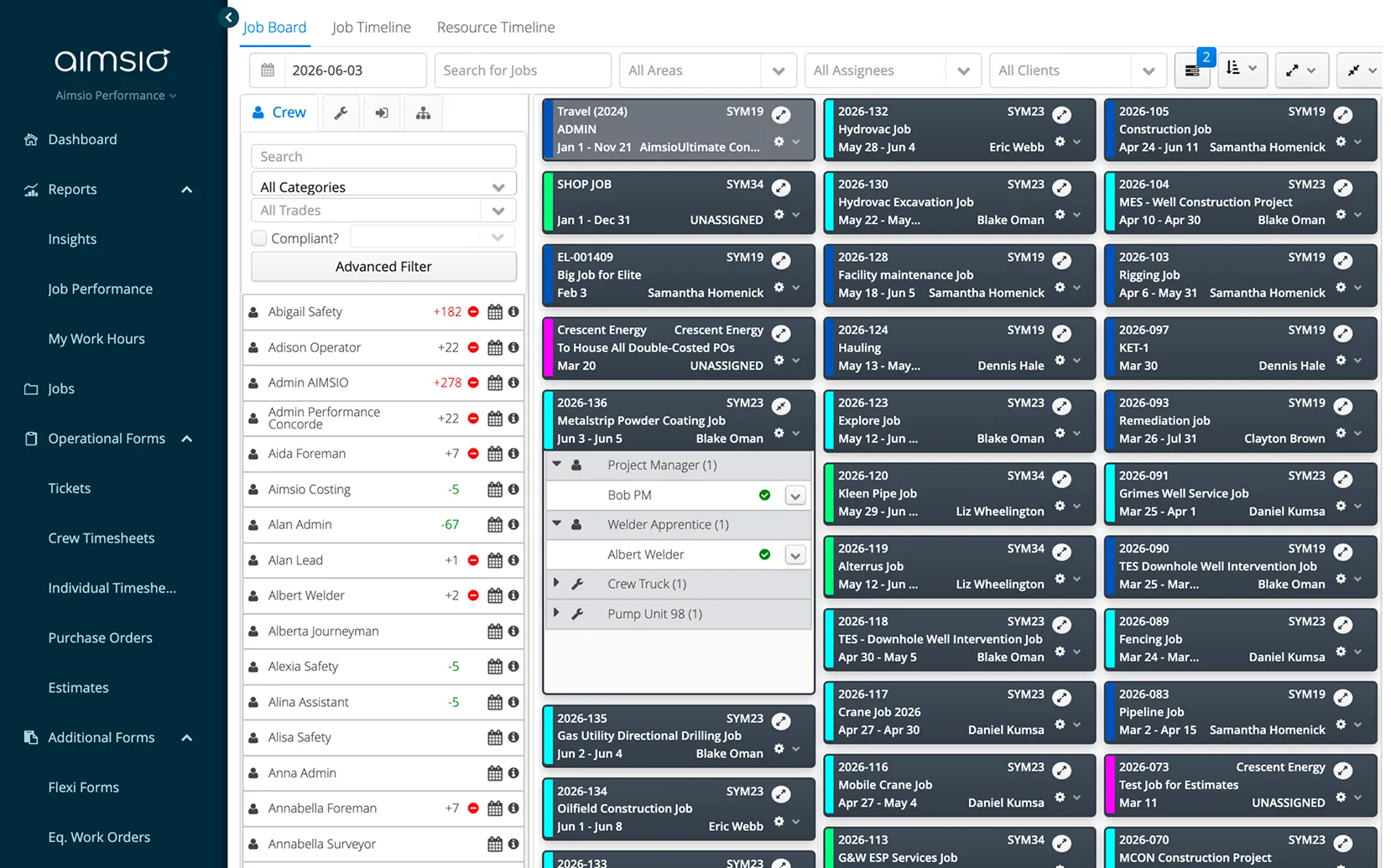Open the link icon on job 2026-124 Hauling
The image size is (1391, 868).
(1062, 334)
